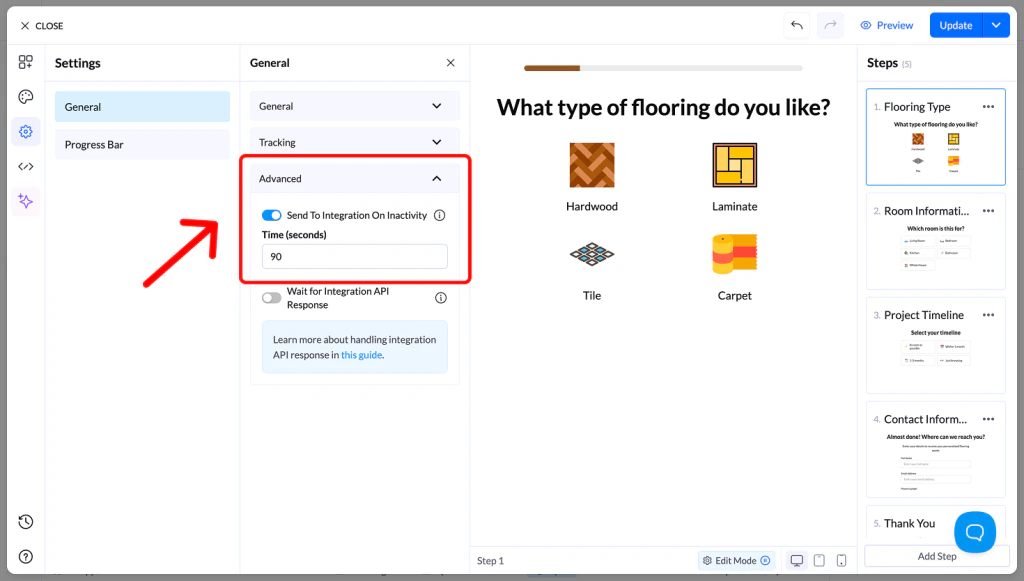Toggle Edit Mode in bottom bar
This screenshot has height=581, width=1024.
click(736, 560)
